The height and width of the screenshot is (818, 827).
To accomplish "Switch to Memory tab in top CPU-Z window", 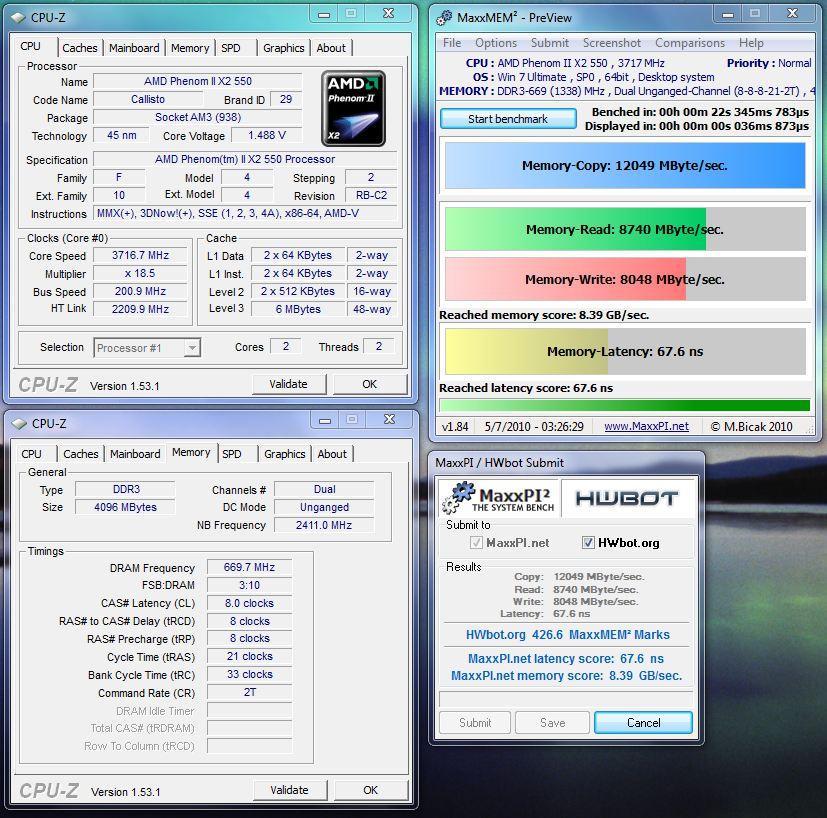I will tap(190, 48).
